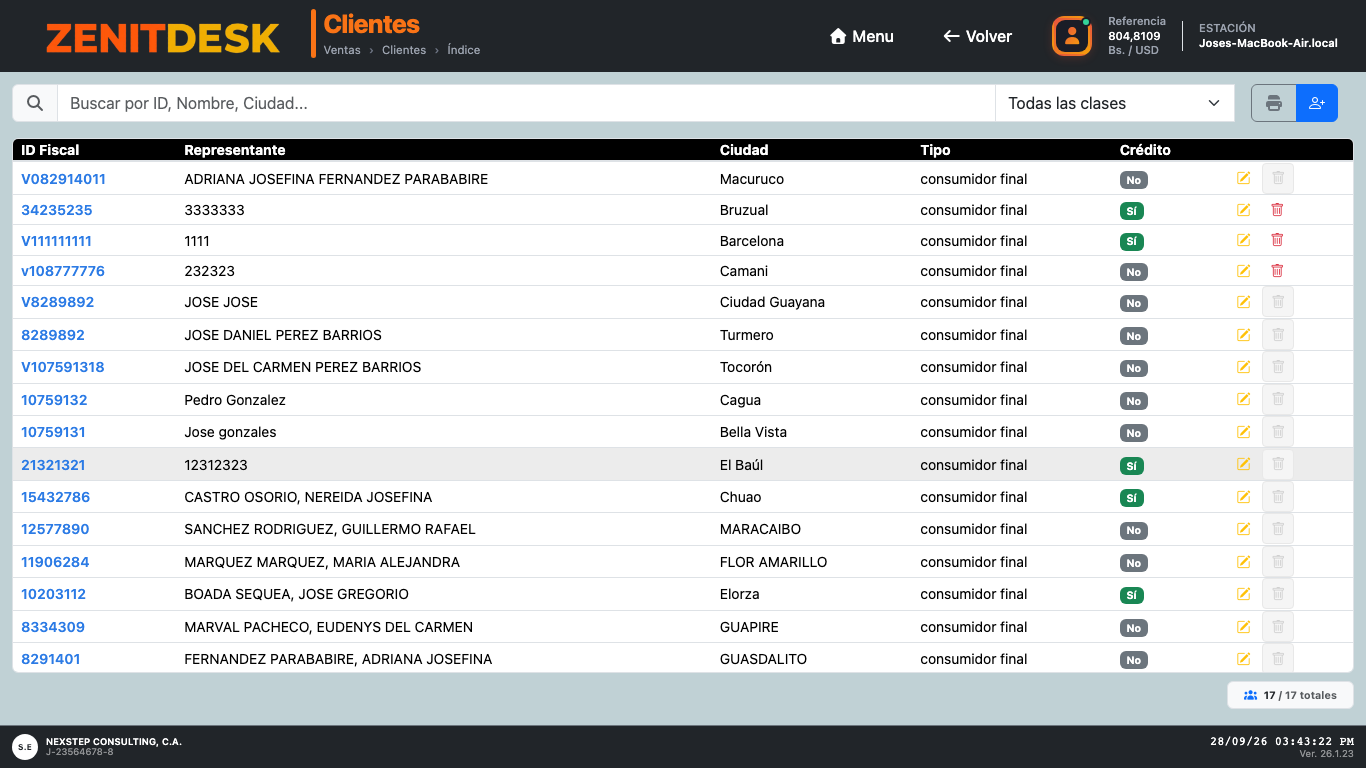Open client ID link 10759132
This screenshot has height=768, width=1366.
tap(54, 400)
